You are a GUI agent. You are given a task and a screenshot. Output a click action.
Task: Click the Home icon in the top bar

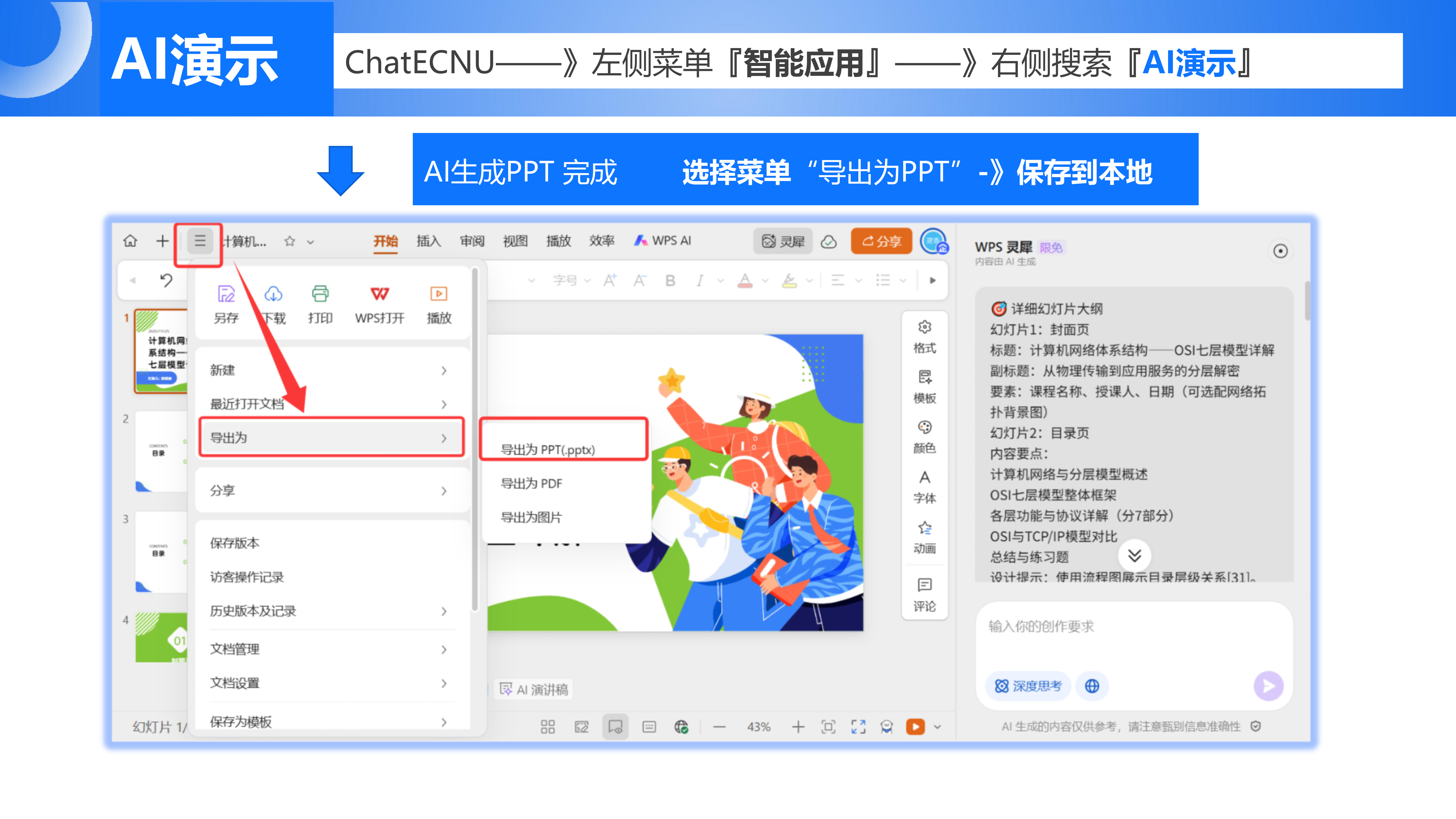(x=130, y=241)
